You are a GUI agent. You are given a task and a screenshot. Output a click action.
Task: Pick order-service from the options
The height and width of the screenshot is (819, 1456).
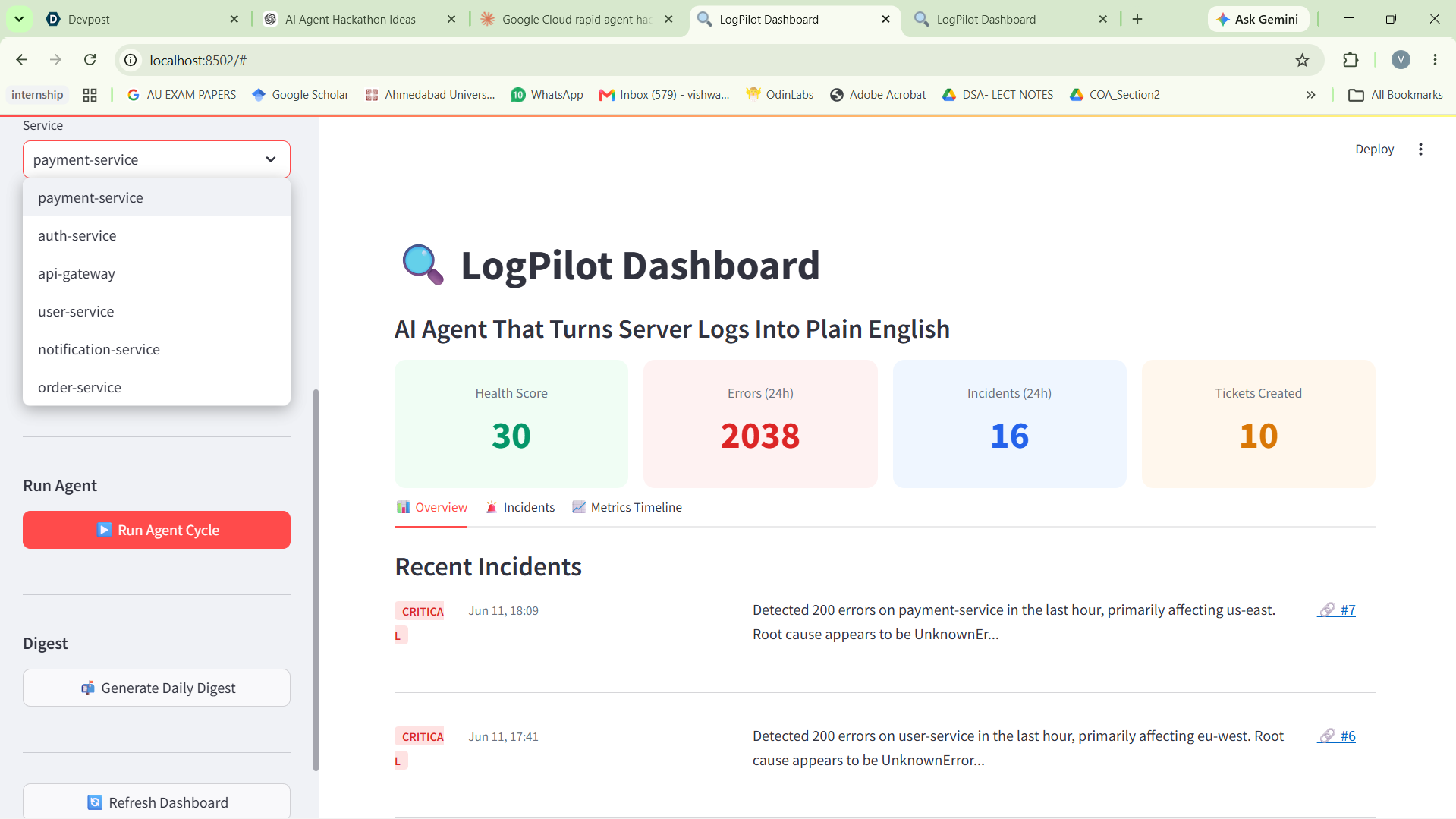(156, 387)
